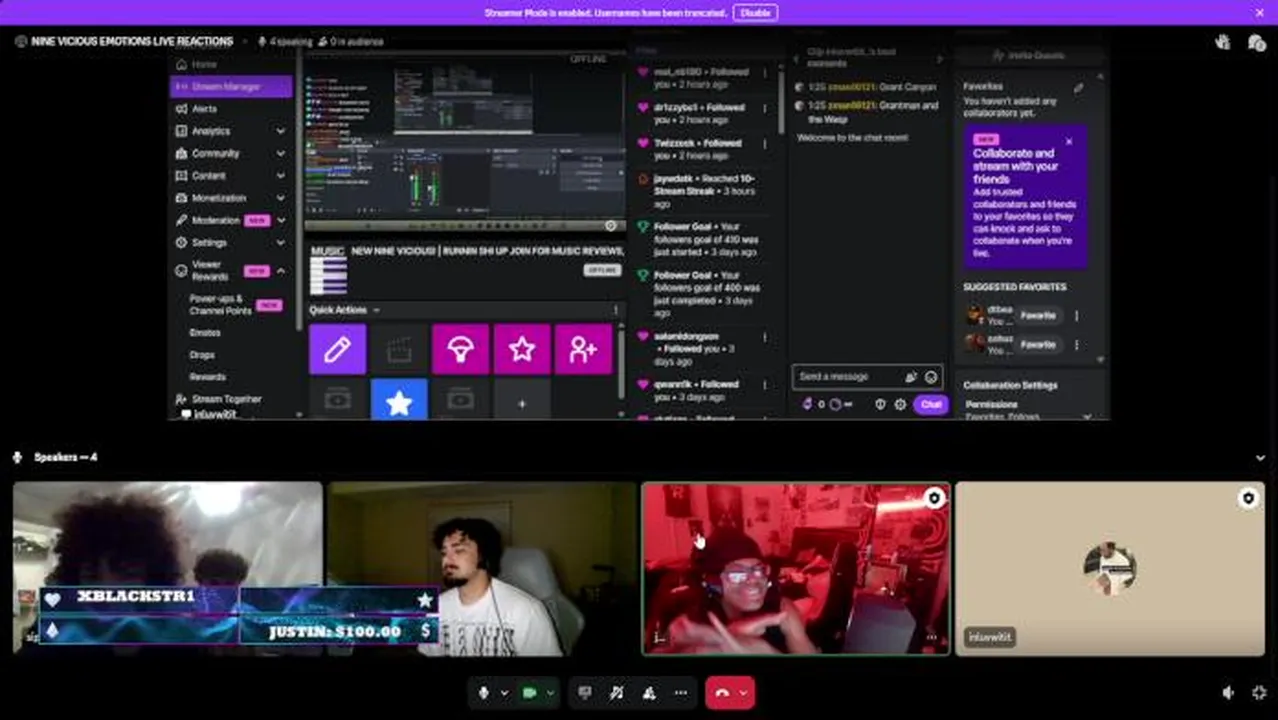Collapse the Viewer Rewards section
The width and height of the screenshot is (1278, 720).
[x=281, y=271]
